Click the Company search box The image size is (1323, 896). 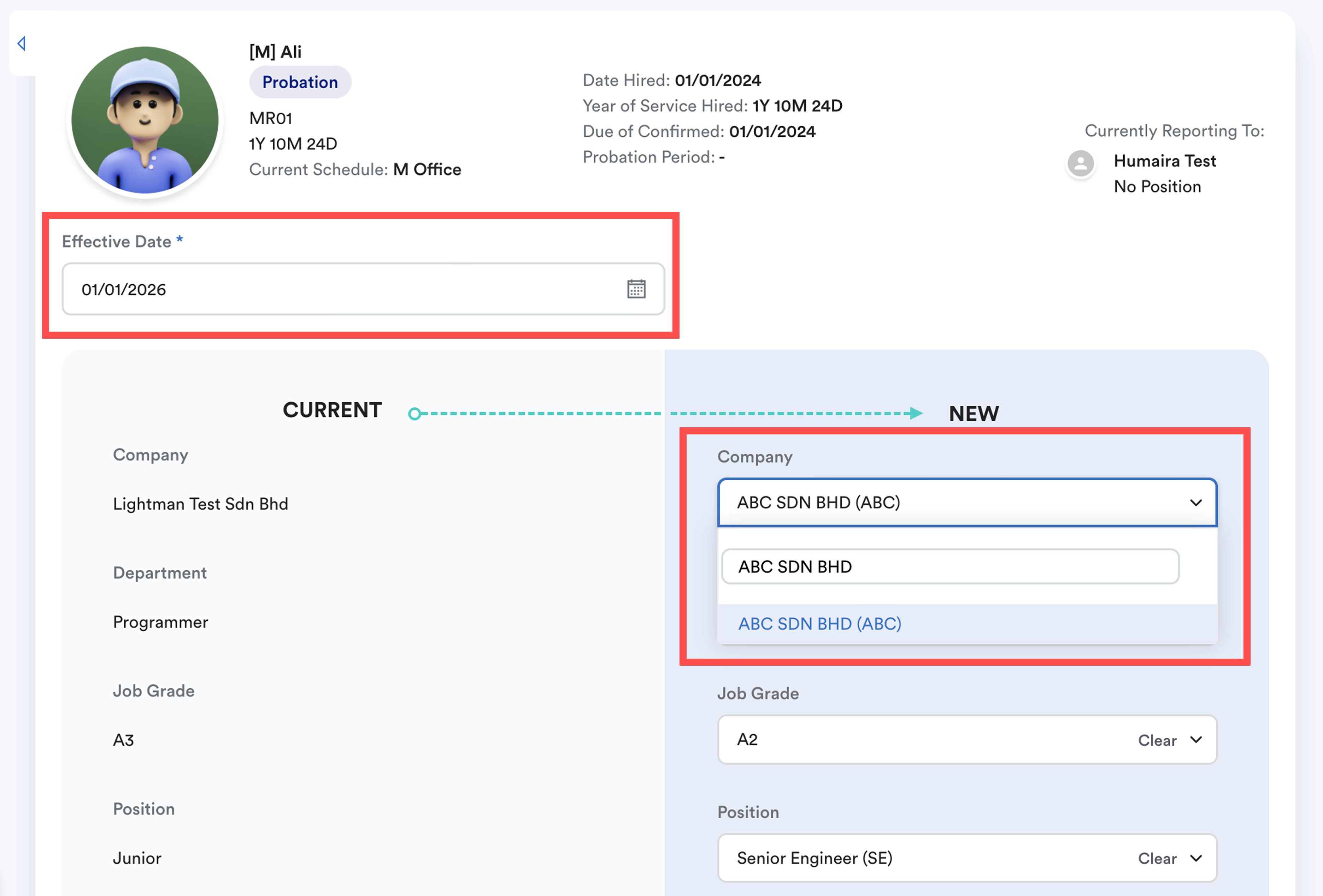(x=949, y=566)
